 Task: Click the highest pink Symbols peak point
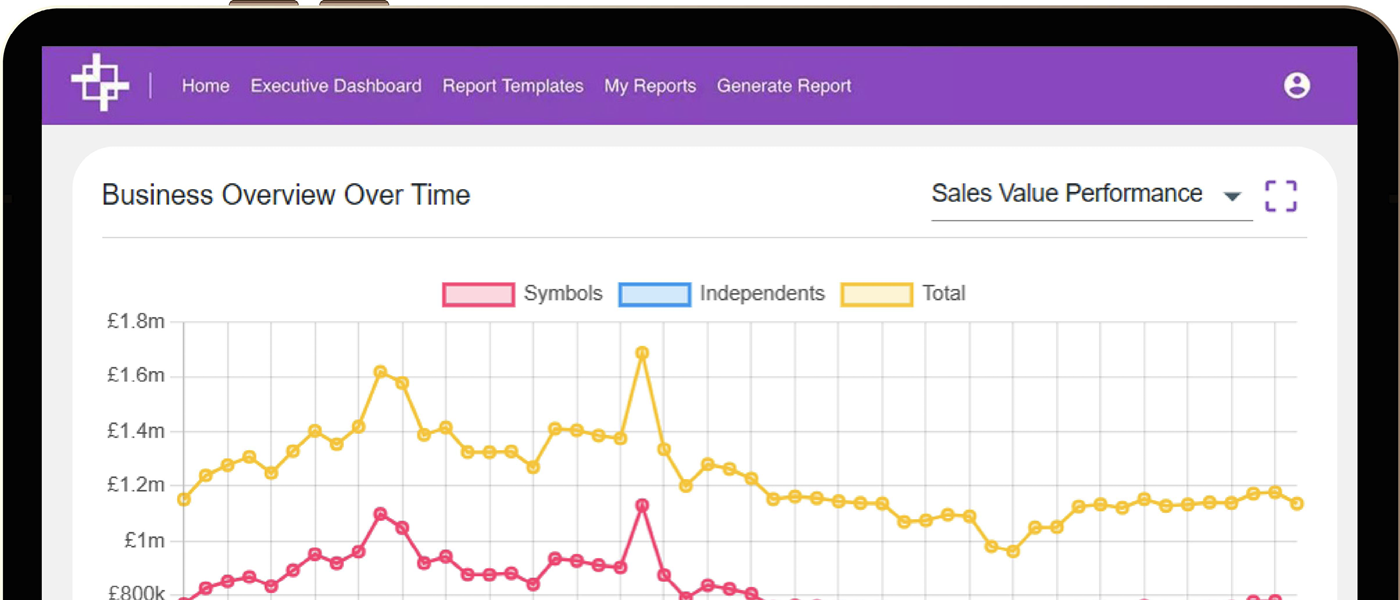(x=642, y=506)
